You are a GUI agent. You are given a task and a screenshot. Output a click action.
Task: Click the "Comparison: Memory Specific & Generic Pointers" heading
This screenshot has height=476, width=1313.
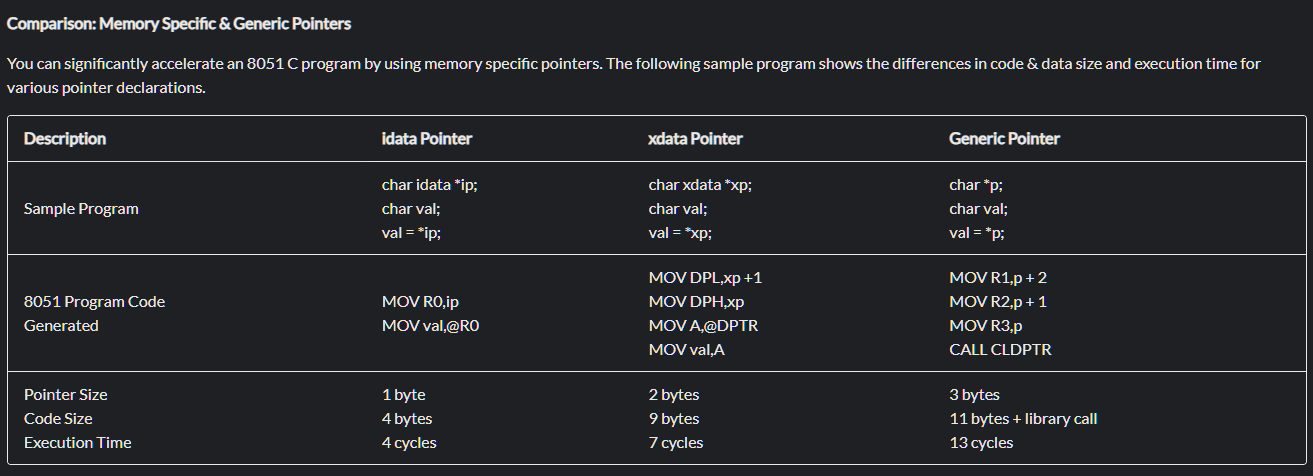(x=179, y=23)
